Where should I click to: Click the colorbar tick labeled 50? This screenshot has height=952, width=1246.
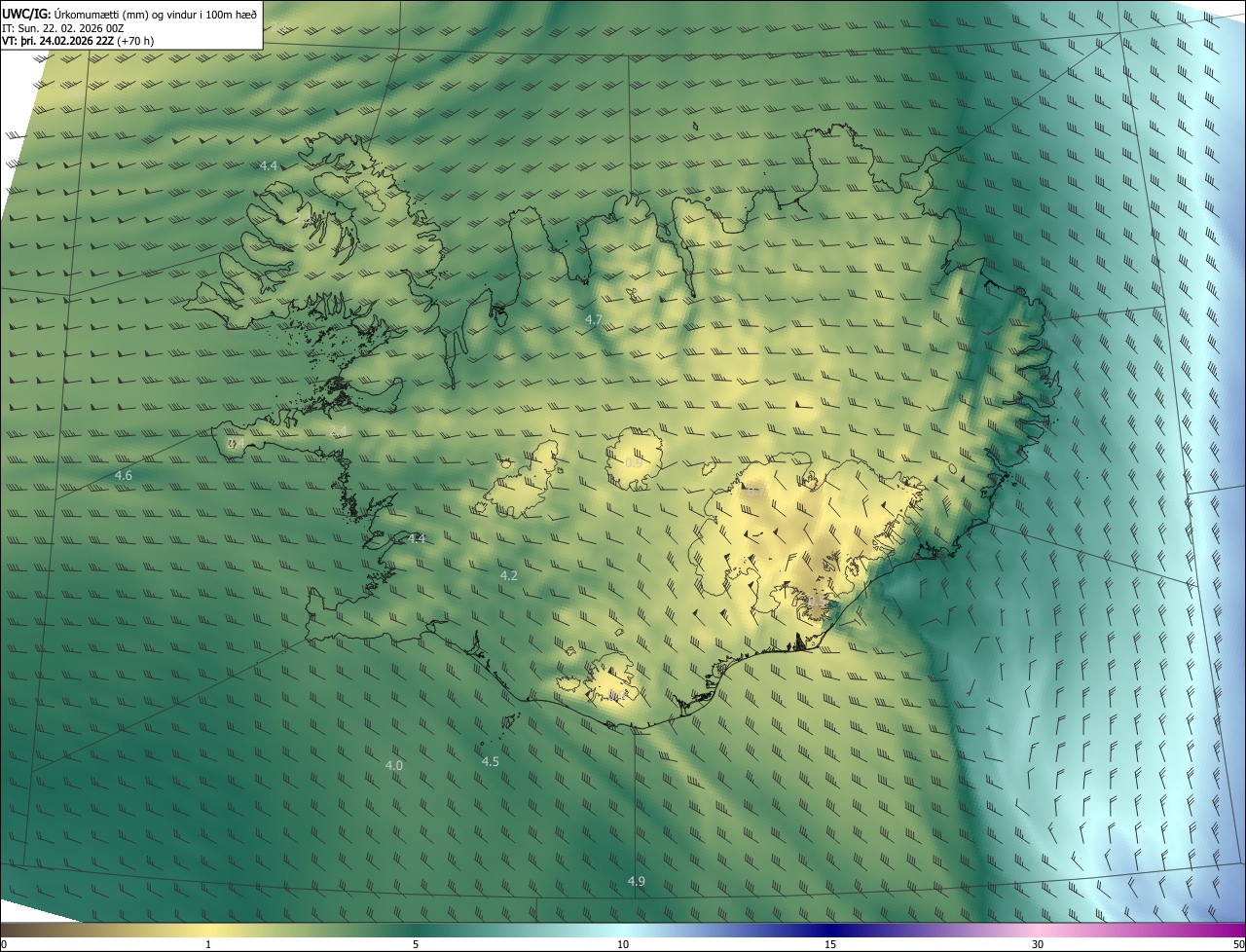1238,944
